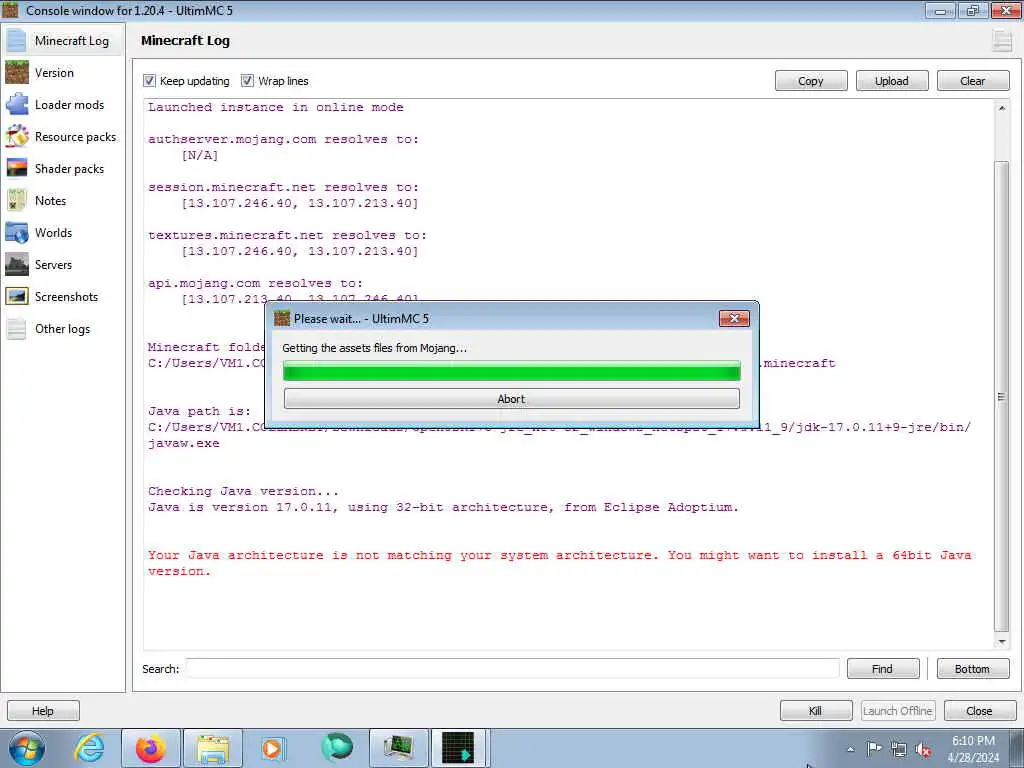Click the muted volume tray icon
This screenshot has width=1024, height=768.
923,750
